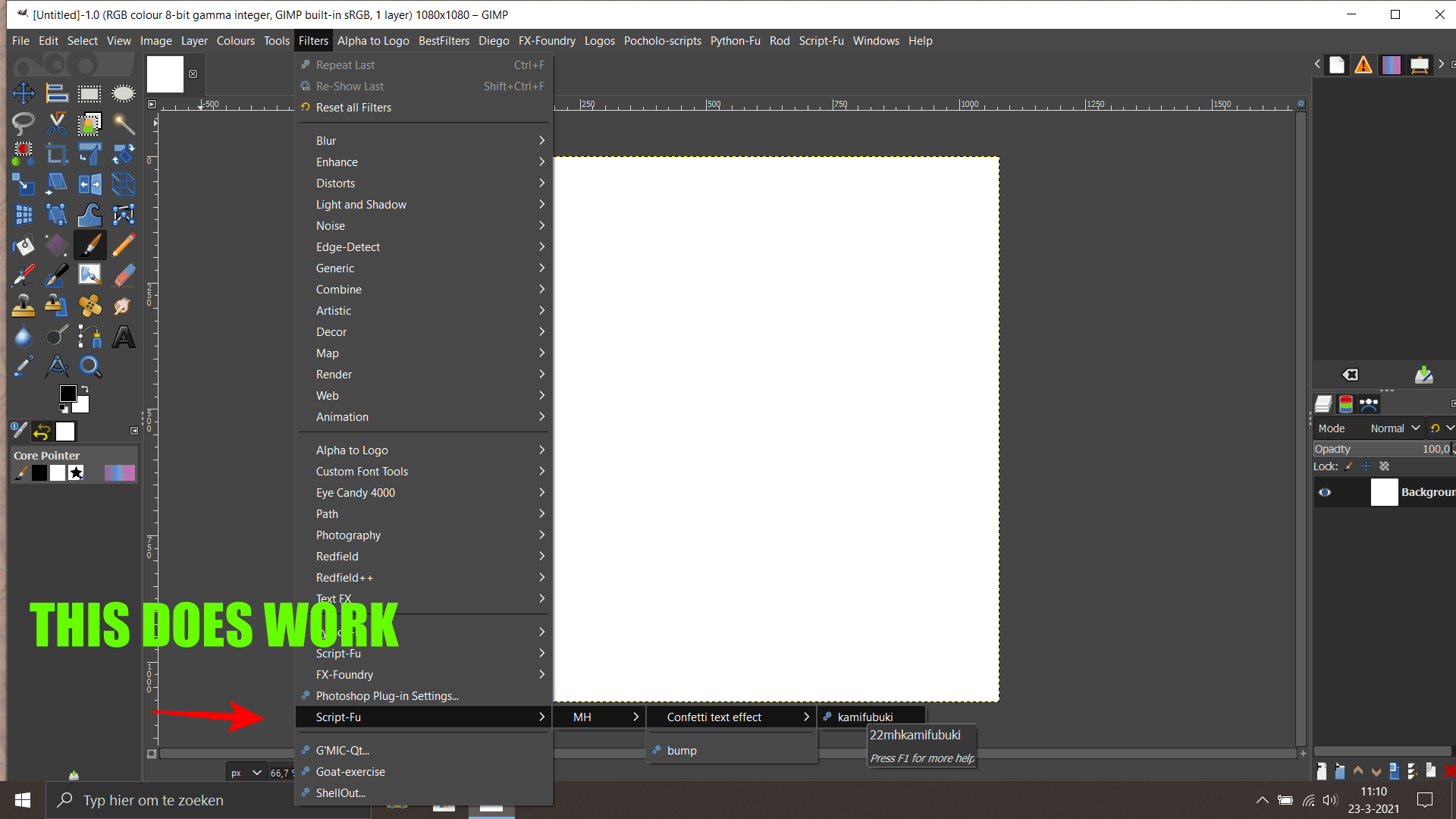
Task: Open the Windows notification center
Action: 1425,800
